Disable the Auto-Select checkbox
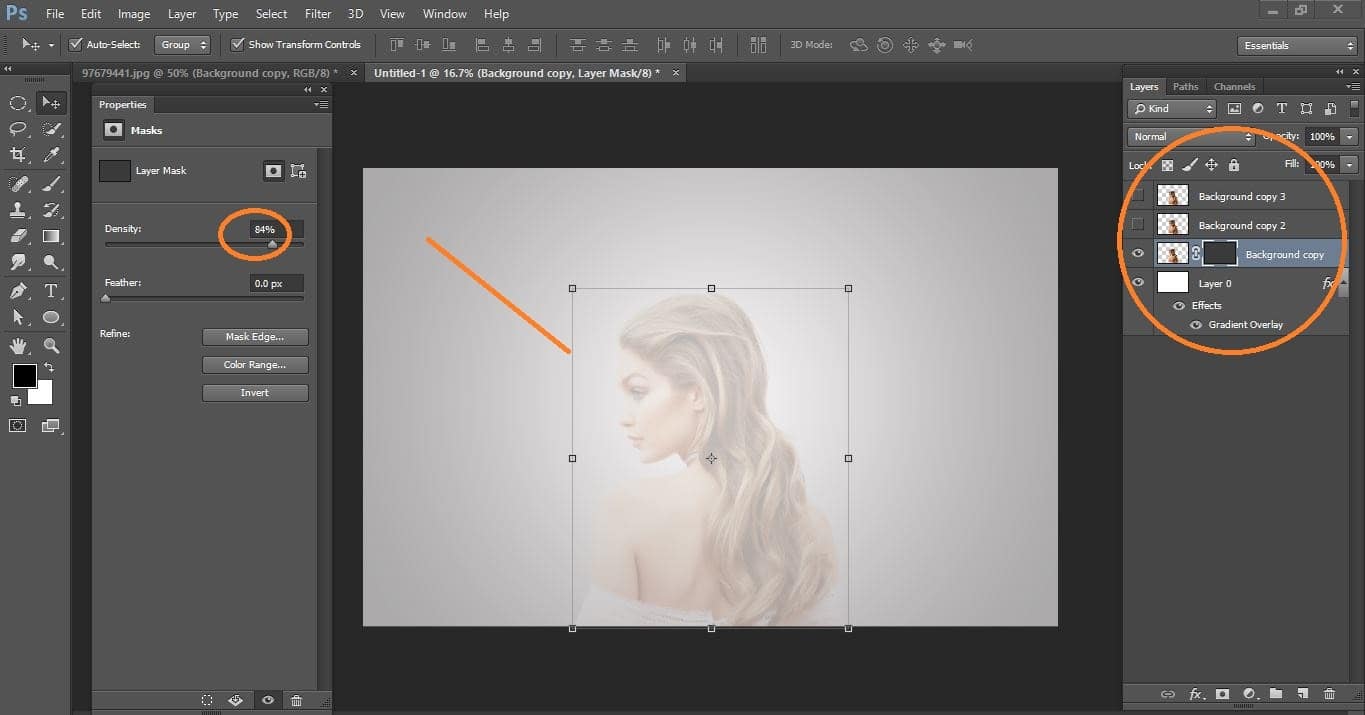This screenshot has width=1365, height=715. pos(76,44)
